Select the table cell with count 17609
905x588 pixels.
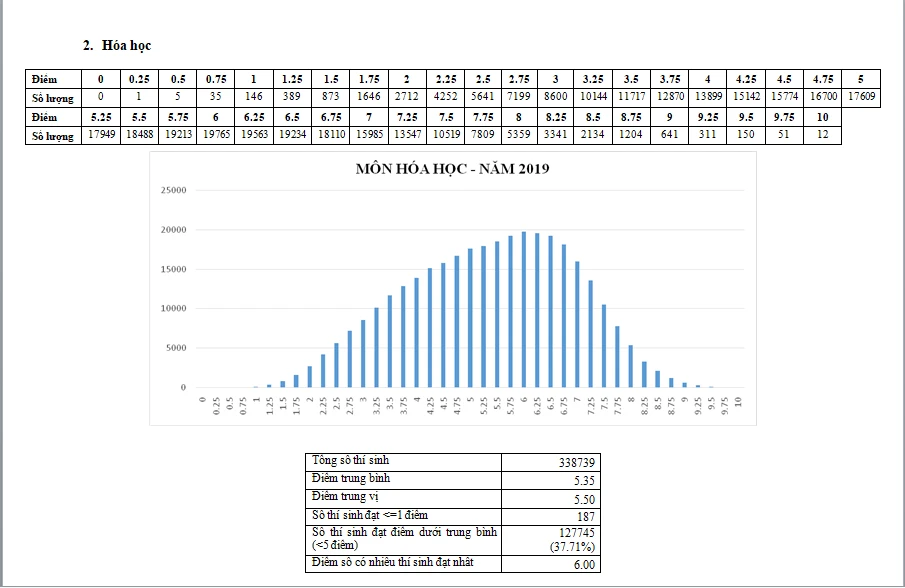pos(861,97)
